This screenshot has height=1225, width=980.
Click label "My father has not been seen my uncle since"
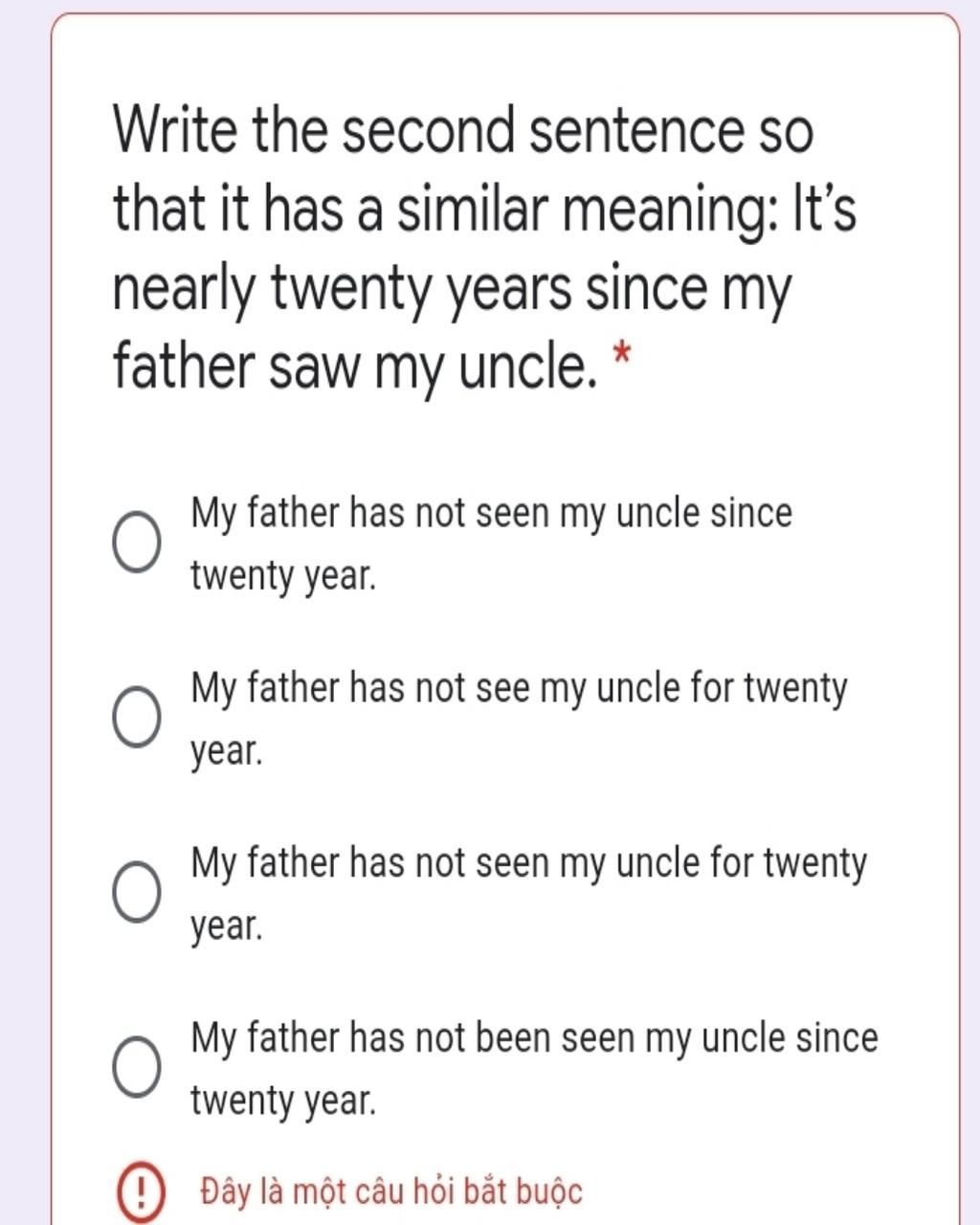[534, 1038]
